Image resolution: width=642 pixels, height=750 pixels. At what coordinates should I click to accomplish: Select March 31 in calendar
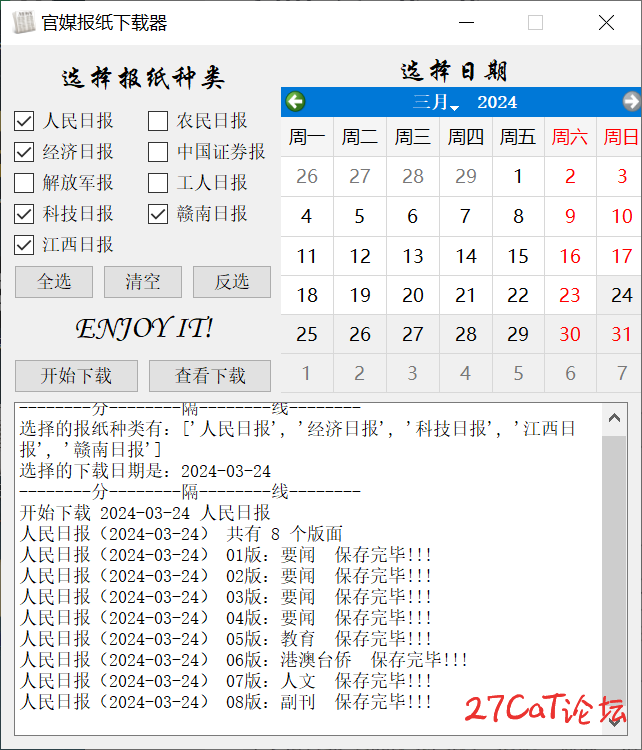[621, 334]
